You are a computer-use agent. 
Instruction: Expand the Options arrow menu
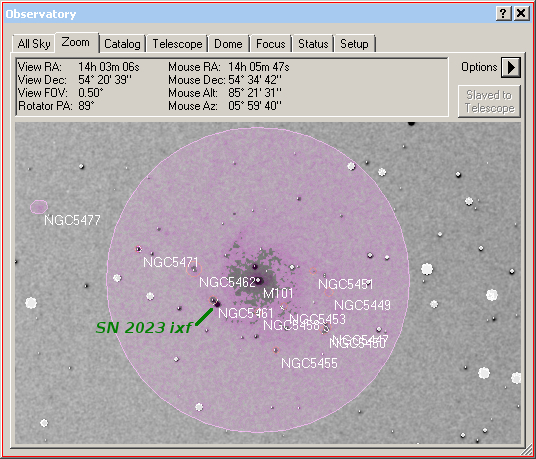[511, 67]
